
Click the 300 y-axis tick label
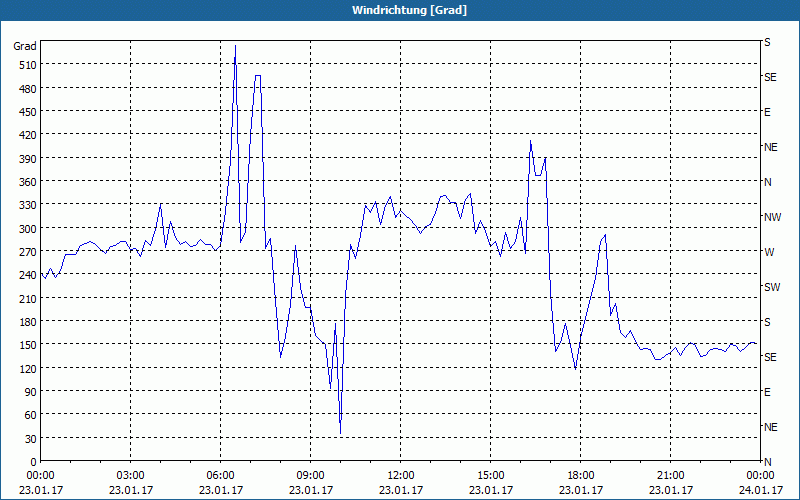28,229
